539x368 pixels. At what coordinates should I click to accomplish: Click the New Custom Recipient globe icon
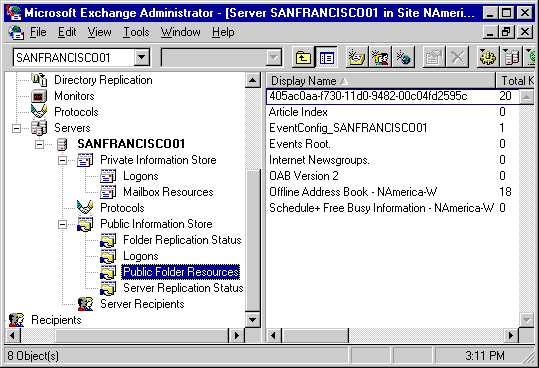(404, 57)
